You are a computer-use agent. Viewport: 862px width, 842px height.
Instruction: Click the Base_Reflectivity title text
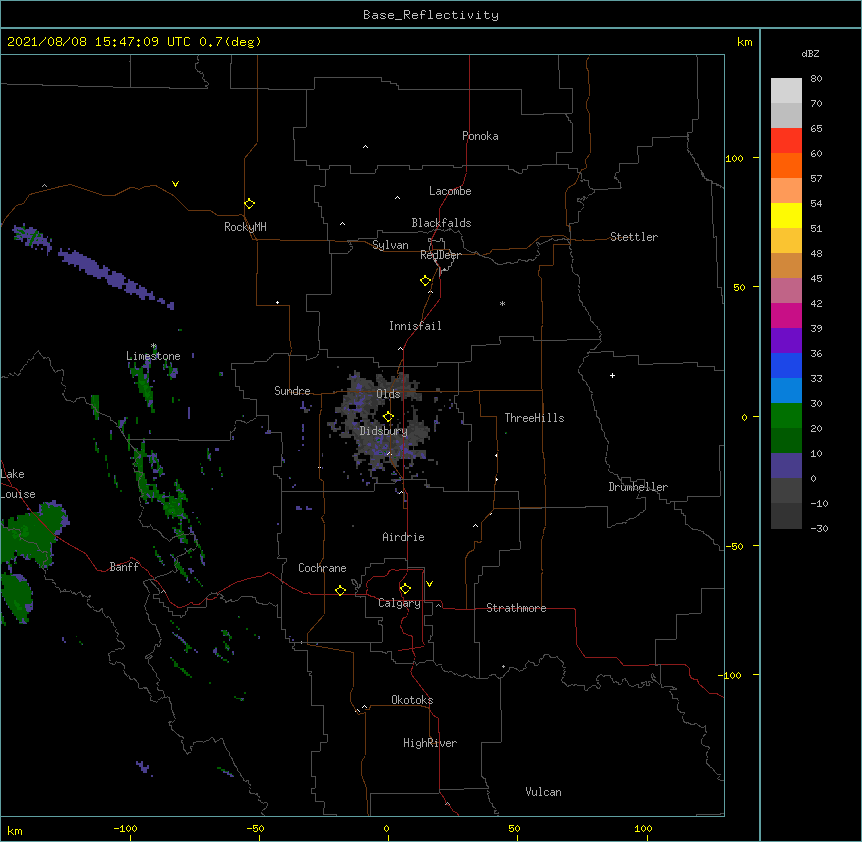pos(431,15)
